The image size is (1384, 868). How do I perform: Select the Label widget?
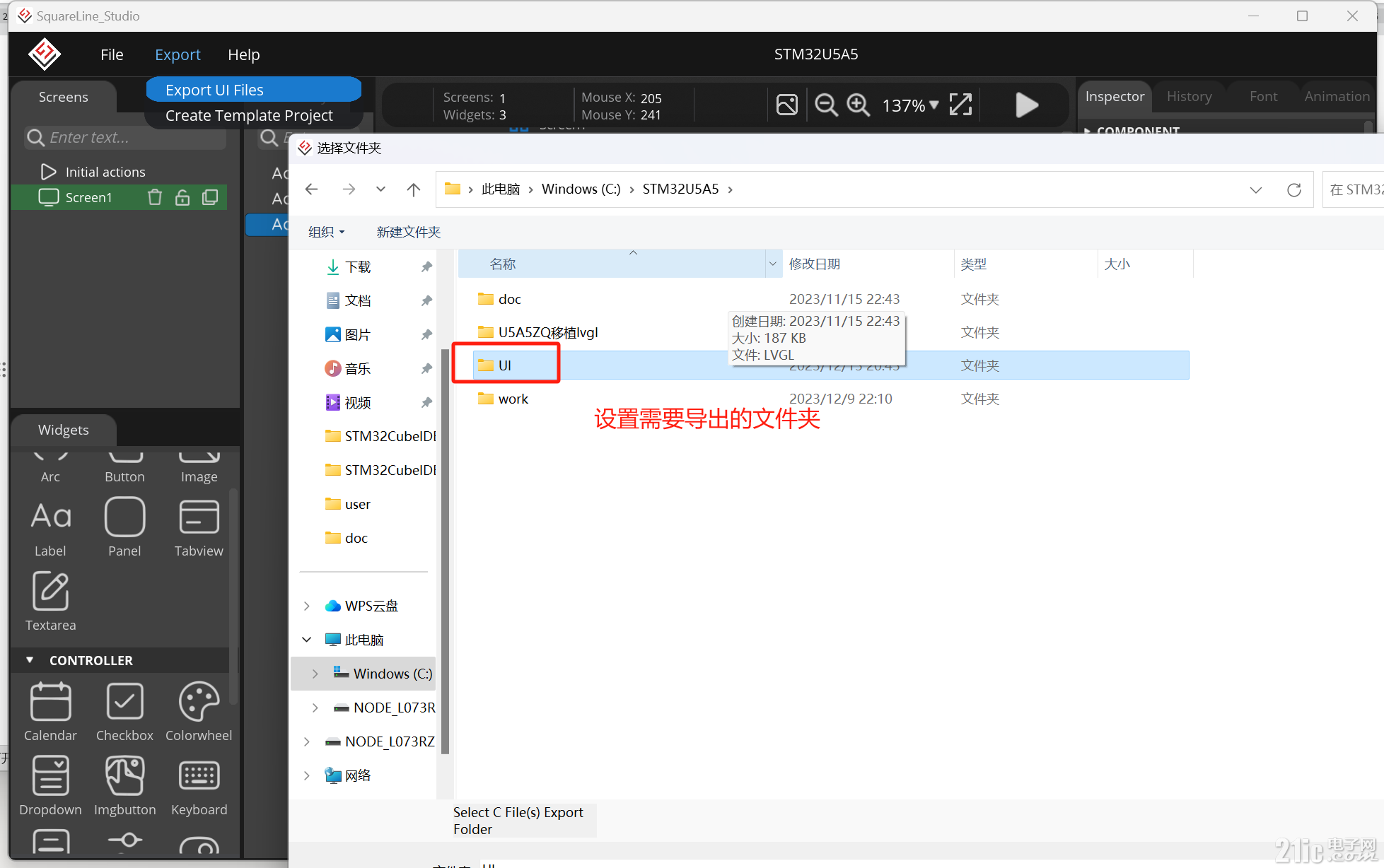coord(50,527)
